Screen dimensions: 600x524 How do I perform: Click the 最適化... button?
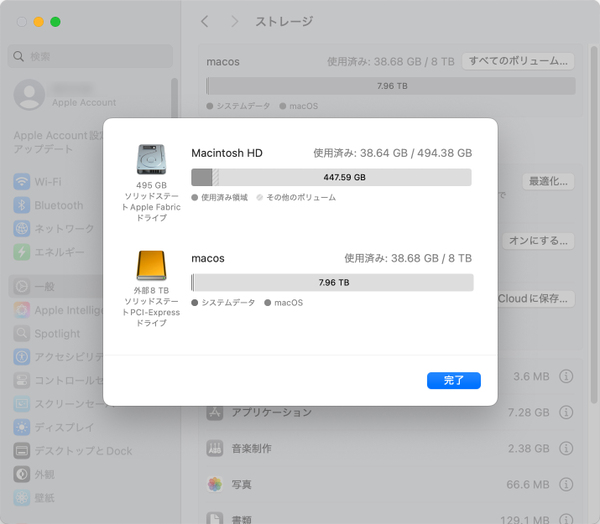click(548, 181)
